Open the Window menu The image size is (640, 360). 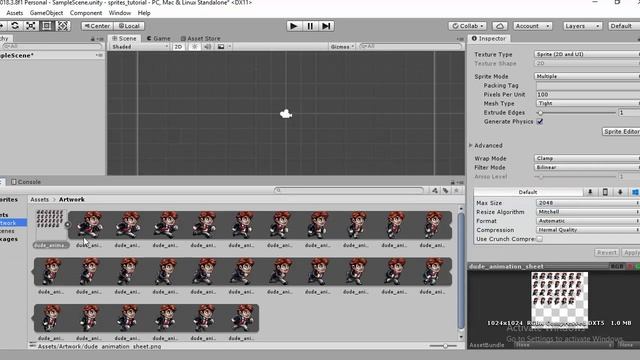(120, 13)
